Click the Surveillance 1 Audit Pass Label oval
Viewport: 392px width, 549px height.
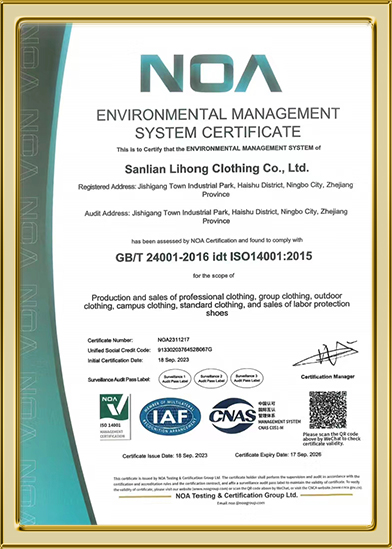175,379
